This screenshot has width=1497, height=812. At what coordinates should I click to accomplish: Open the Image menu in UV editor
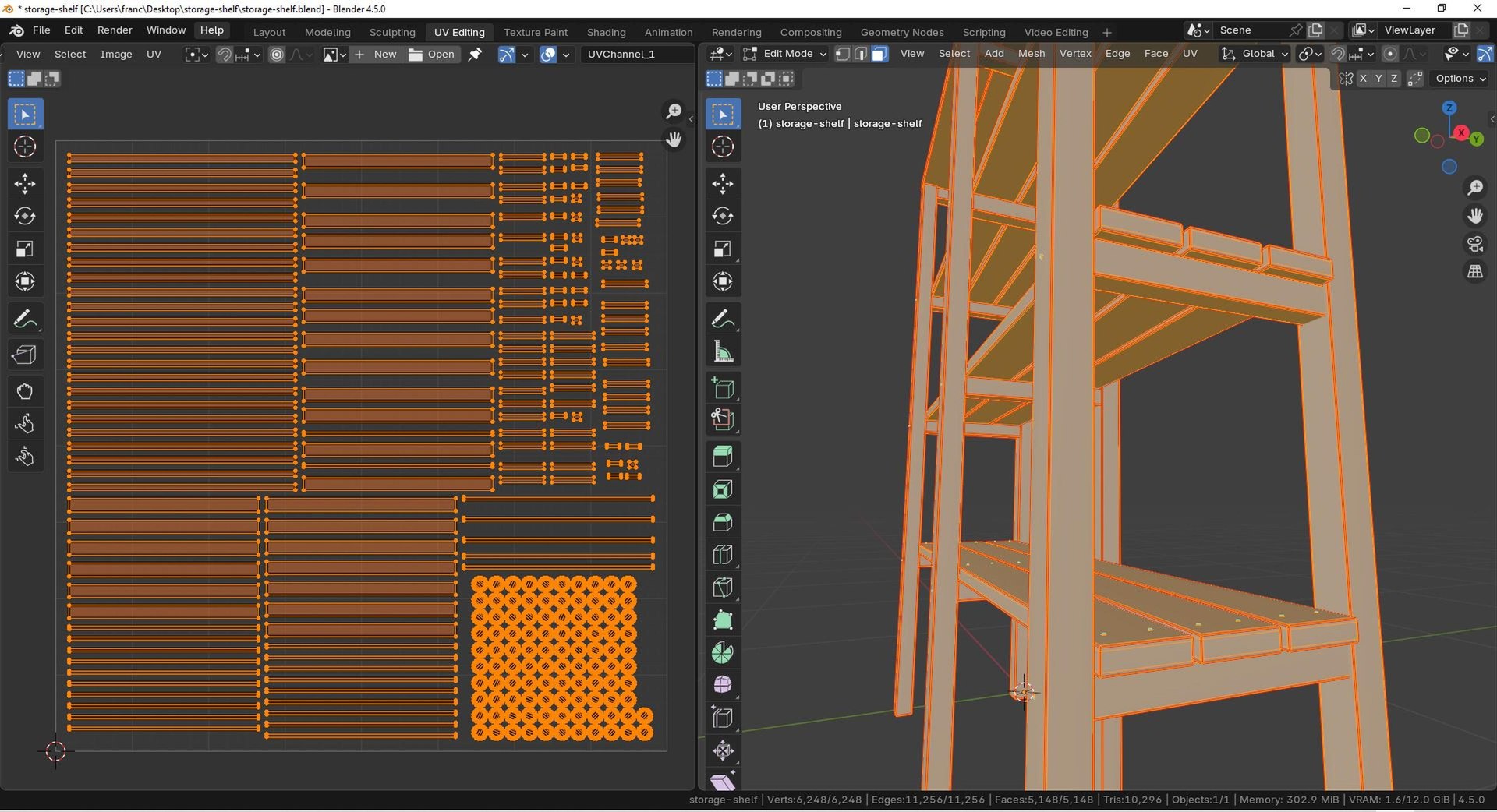tap(116, 55)
